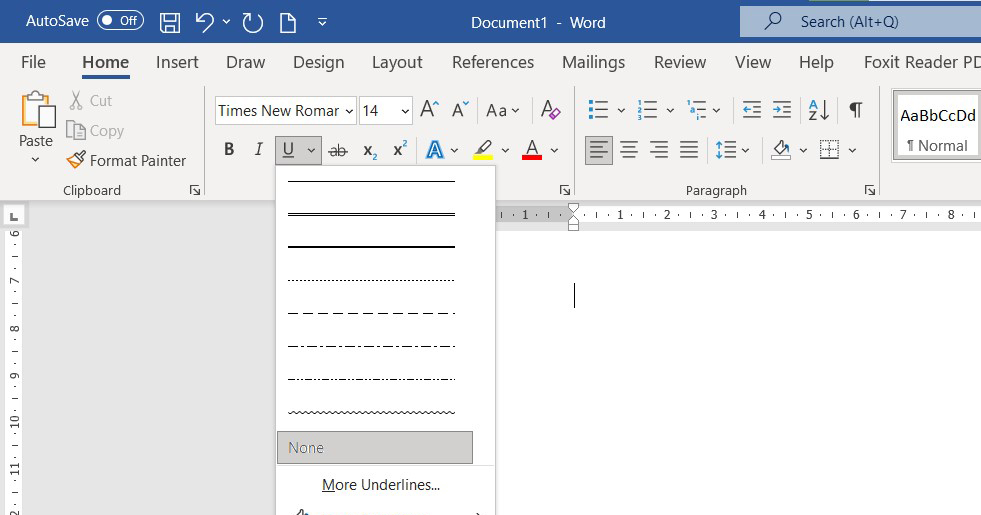981x515 pixels.
Task: Align text right
Action: pos(659,150)
